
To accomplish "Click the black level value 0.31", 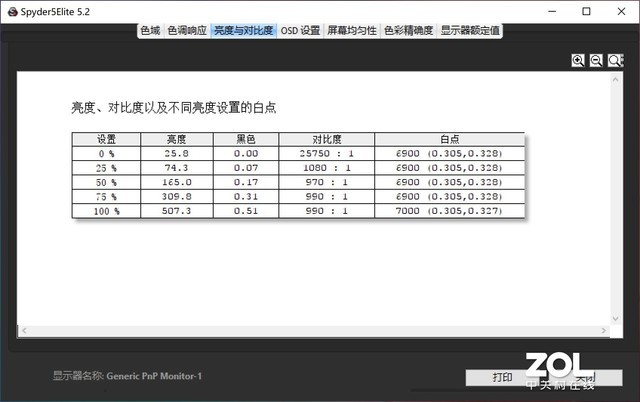I will 246,196.
